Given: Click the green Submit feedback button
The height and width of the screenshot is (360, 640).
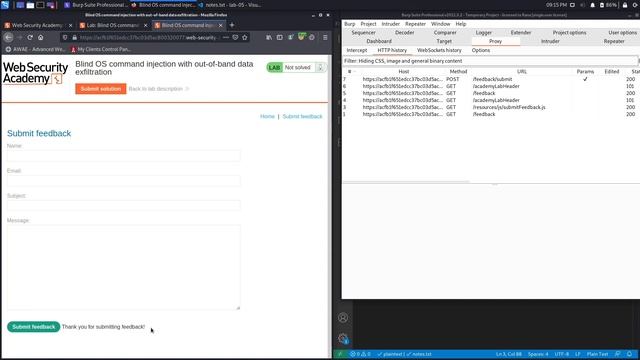Looking at the screenshot, I should [x=33, y=327].
